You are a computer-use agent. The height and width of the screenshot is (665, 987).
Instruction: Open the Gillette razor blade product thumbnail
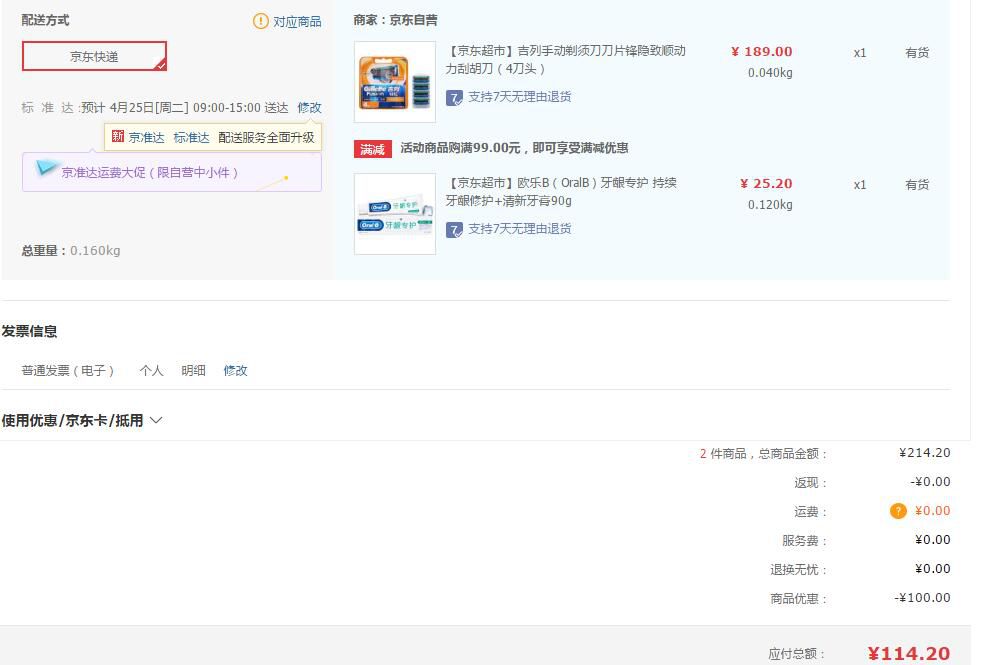pos(395,82)
